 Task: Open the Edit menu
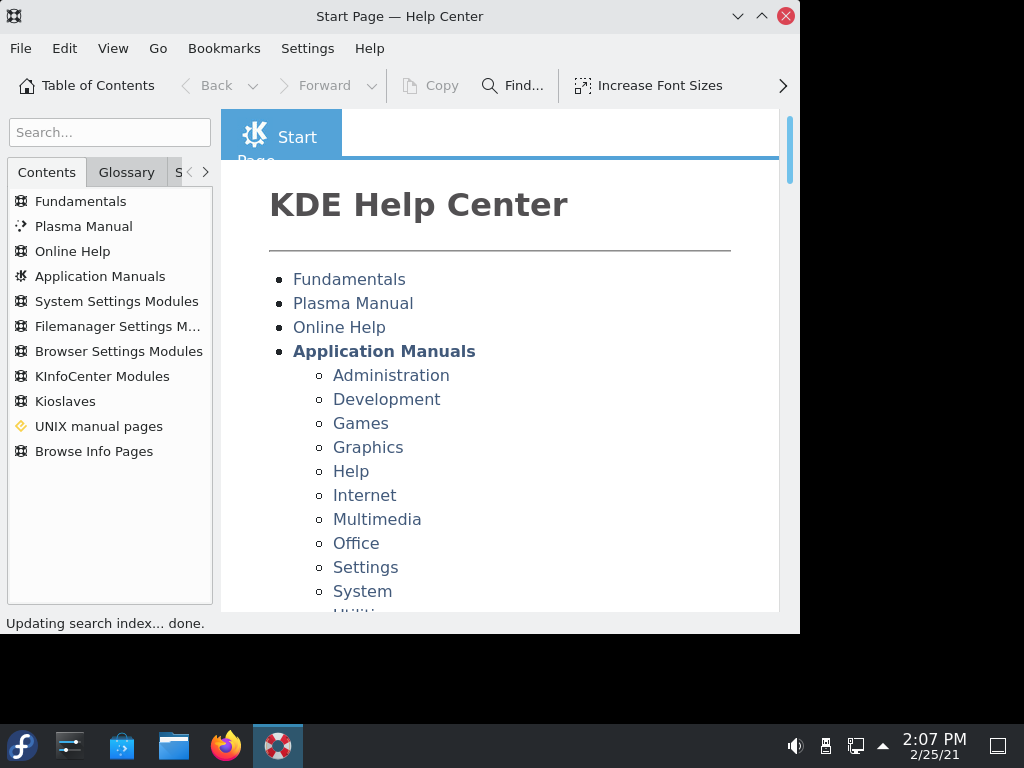coord(65,49)
